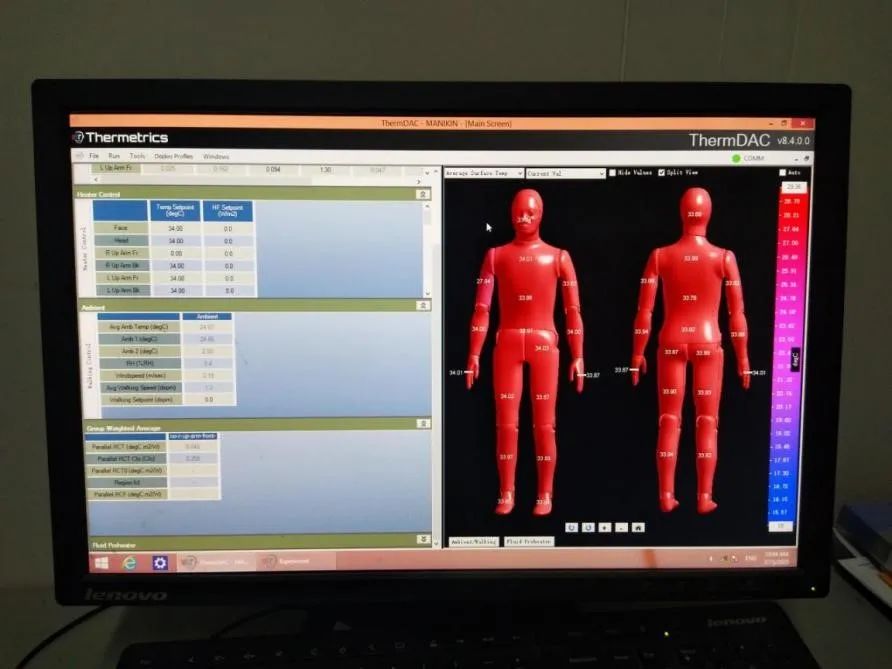This screenshot has height=669, width=892.
Task: Rotate manikin view right button
Action: tap(588, 527)
